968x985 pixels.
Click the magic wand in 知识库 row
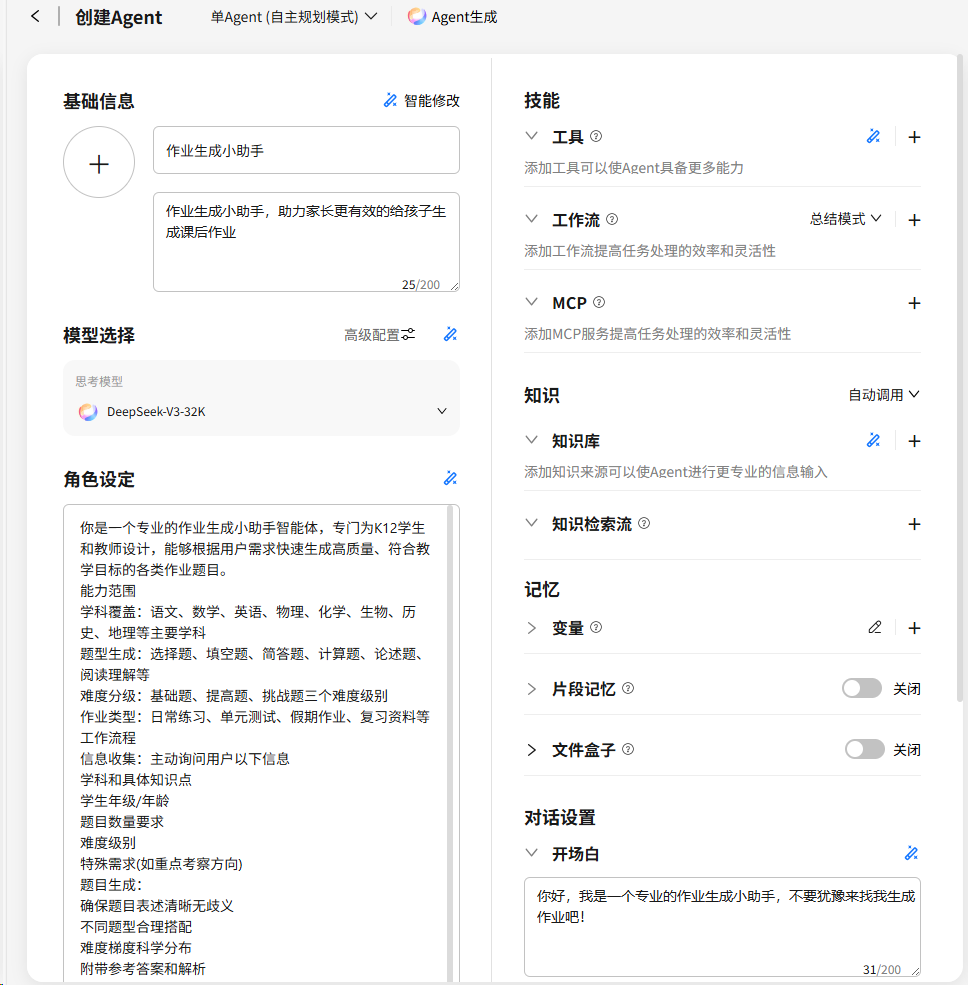(873, 440)
